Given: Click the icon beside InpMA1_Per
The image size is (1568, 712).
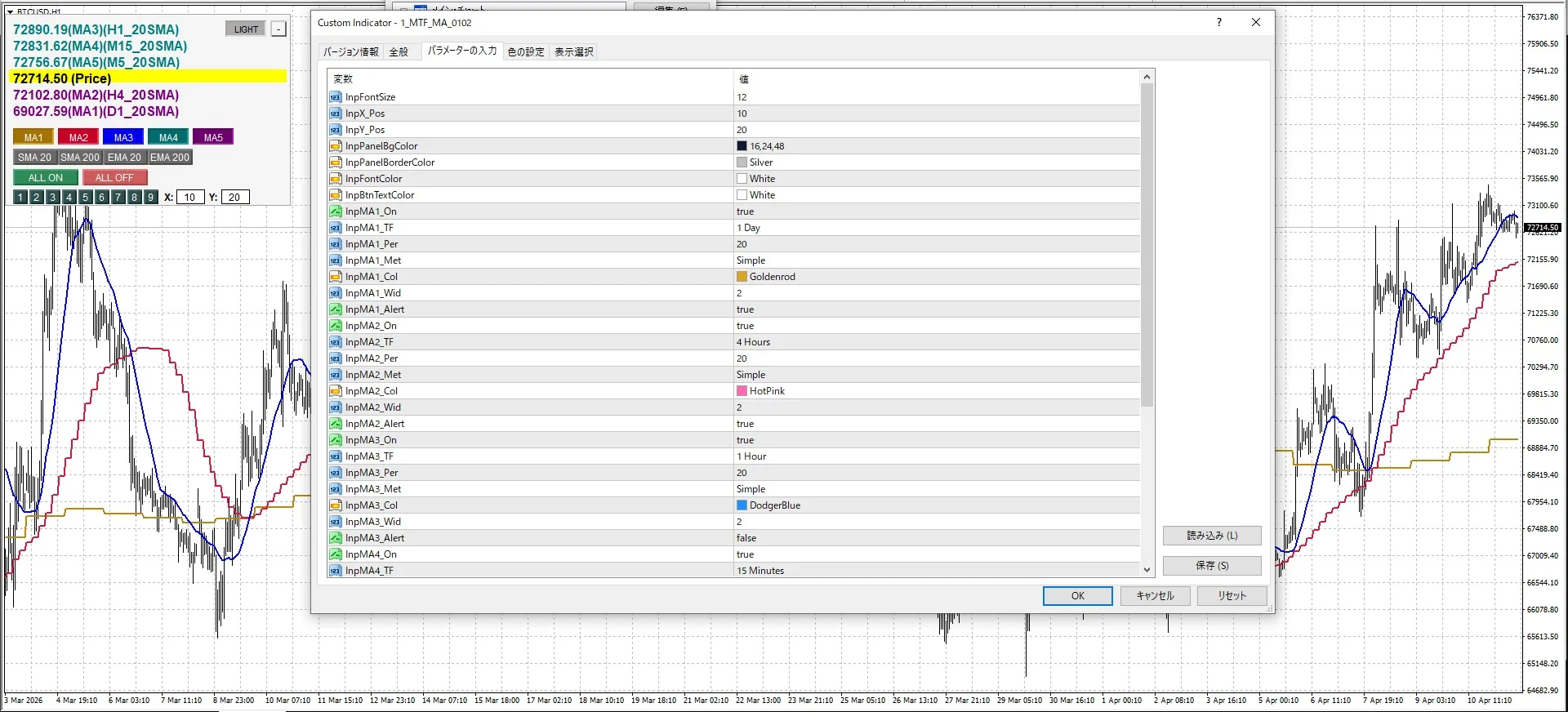Looking at the screenshot, I should coord(335,244).
